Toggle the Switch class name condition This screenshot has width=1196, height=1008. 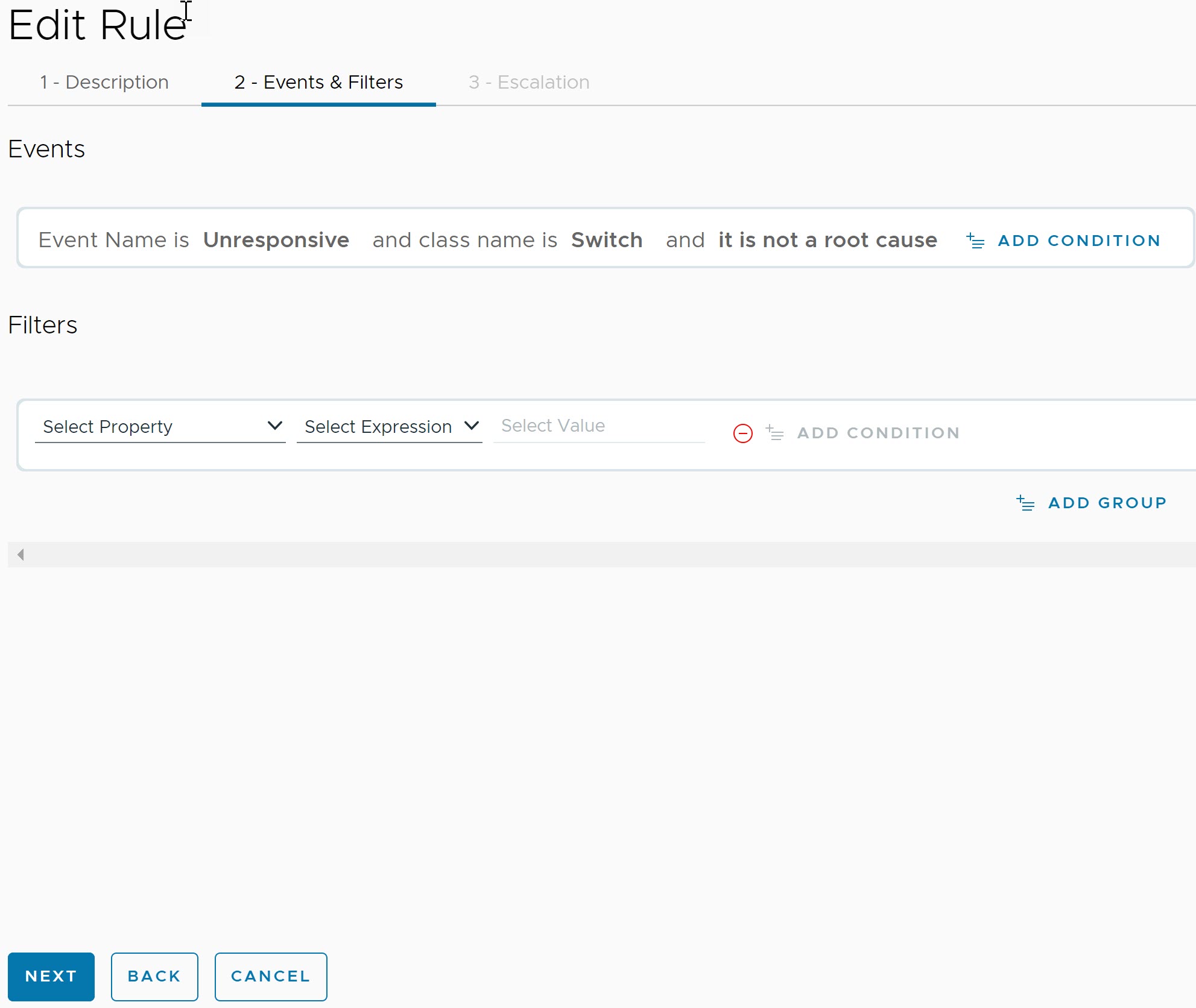(607, 238)
